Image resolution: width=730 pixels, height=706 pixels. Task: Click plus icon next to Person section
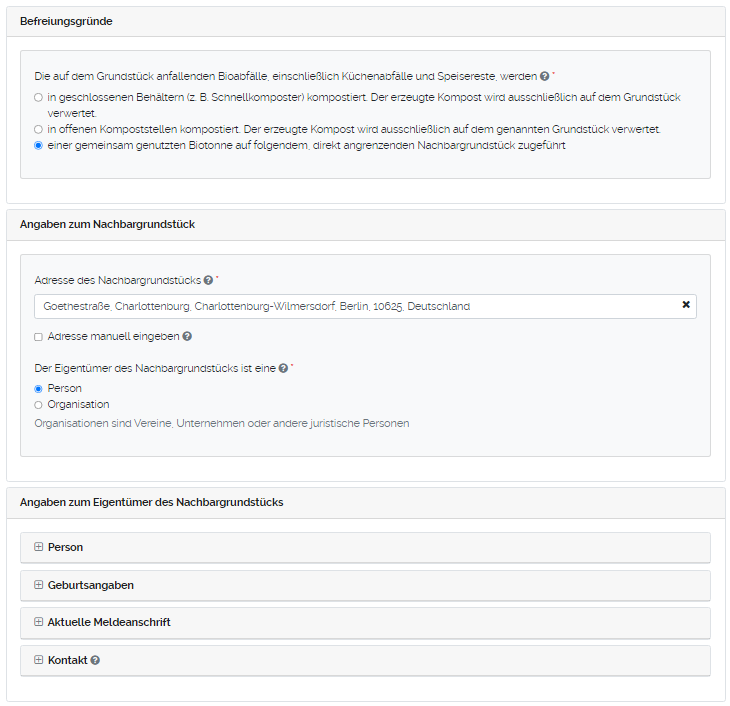(39, 547)
